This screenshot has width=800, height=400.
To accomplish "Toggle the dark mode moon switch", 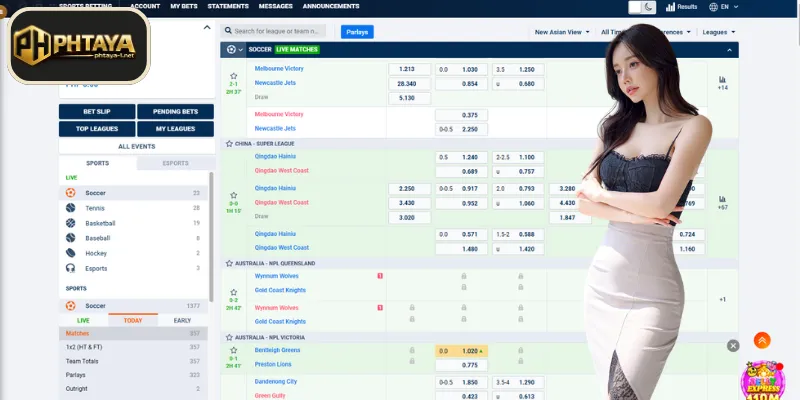I will (642, 7).
